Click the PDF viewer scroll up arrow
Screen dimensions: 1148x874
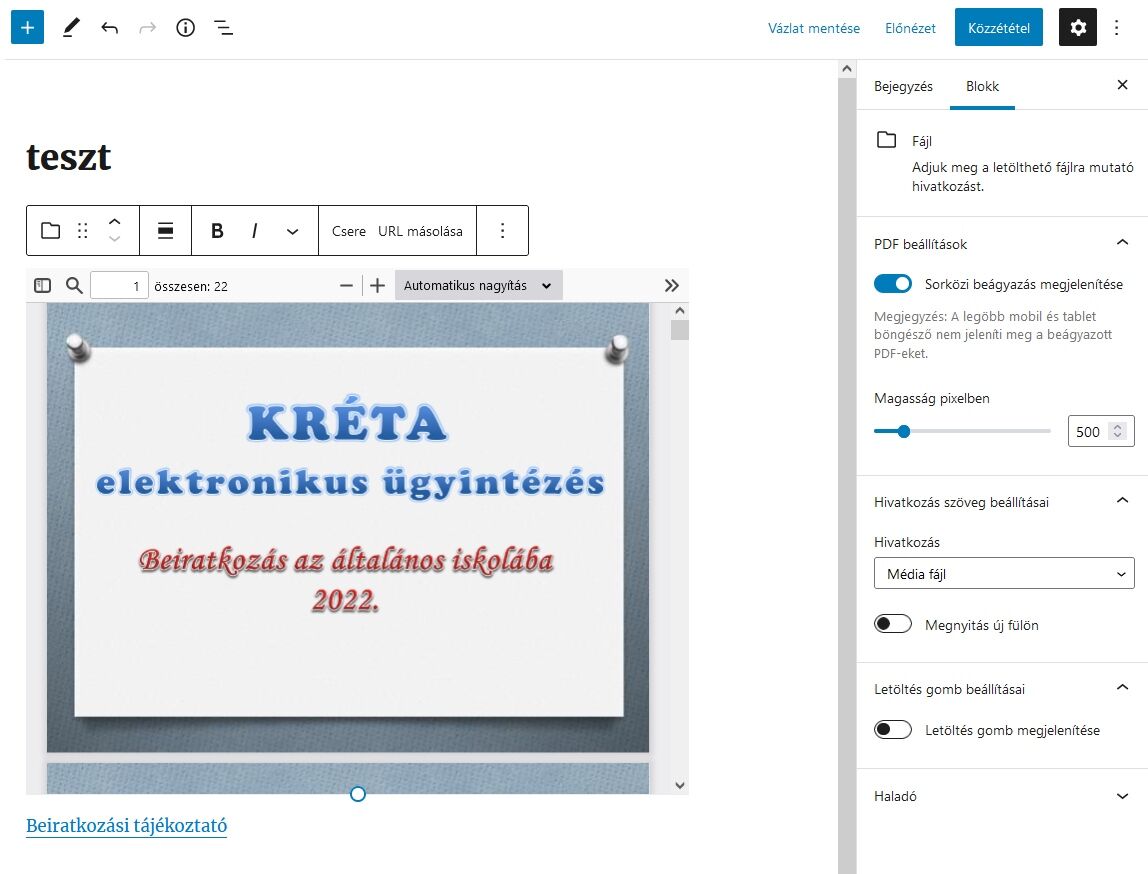[679, 311]
